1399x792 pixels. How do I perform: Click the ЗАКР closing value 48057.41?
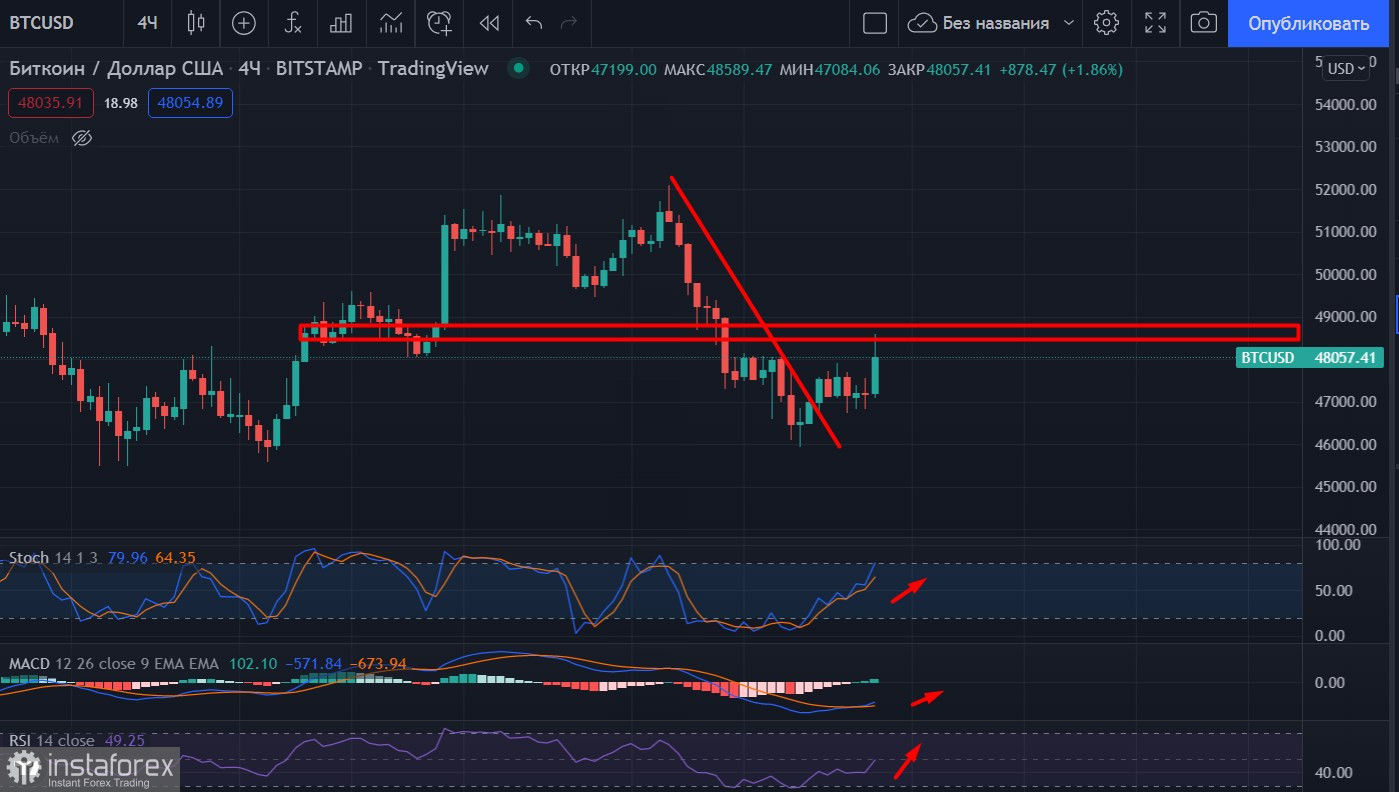pos(958,69)
